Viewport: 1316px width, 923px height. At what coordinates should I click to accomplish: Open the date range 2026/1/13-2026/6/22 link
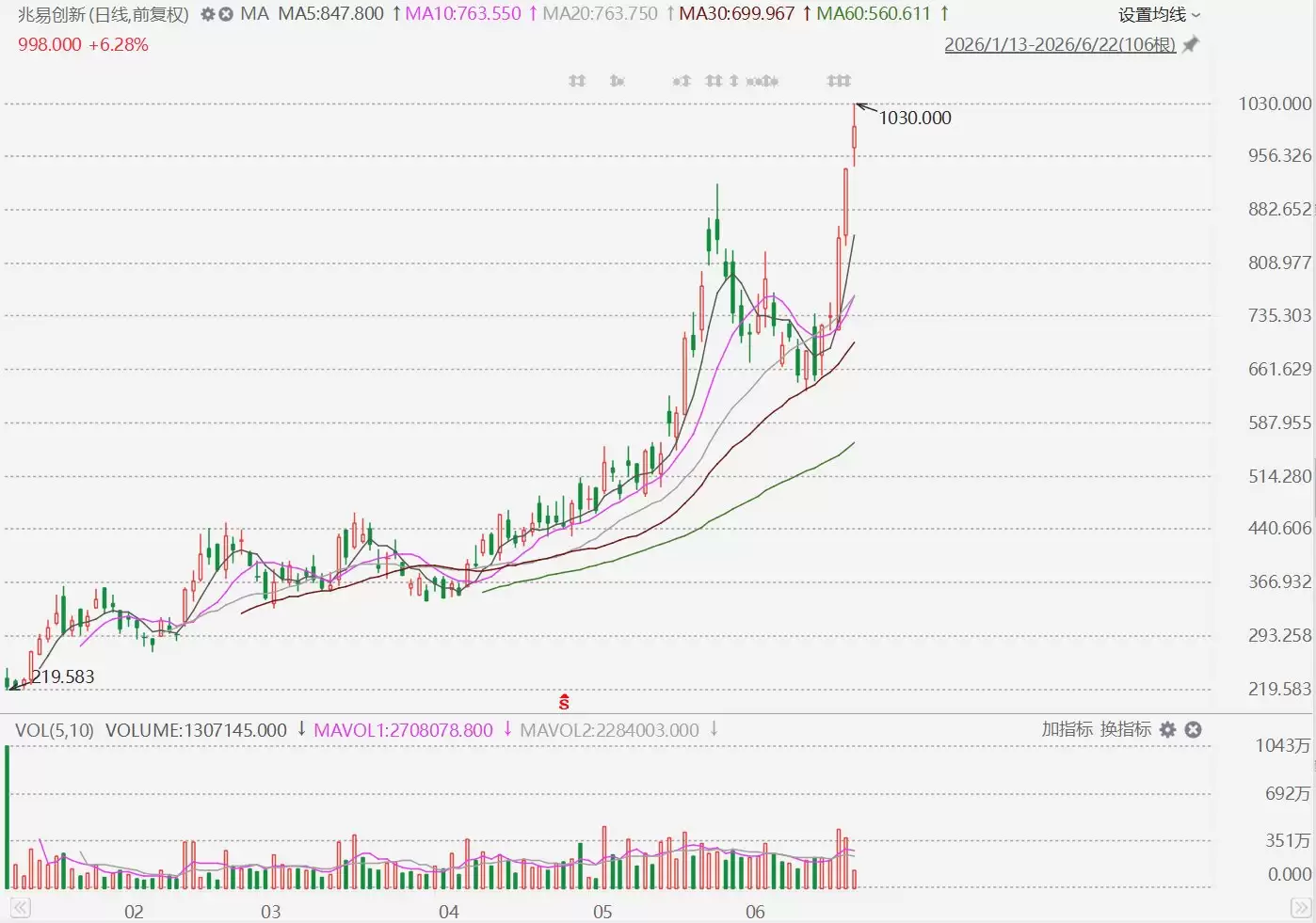pyautogui.click(x=1060, y=44)
